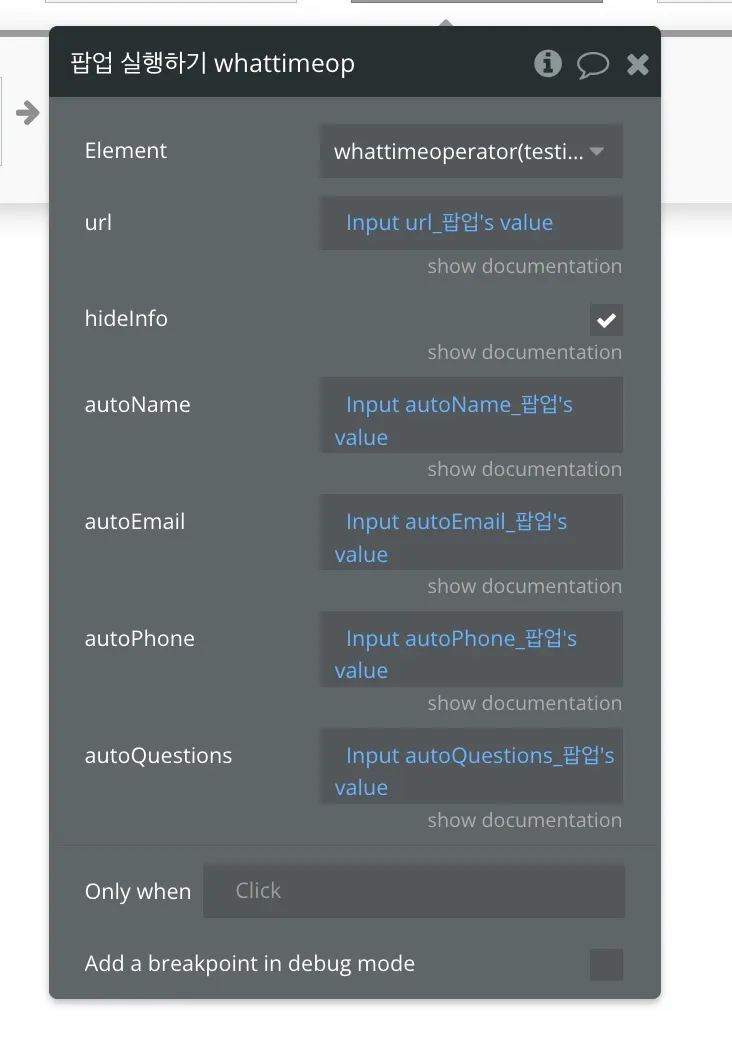Show documentation for the url field
The image size is (732, 1042).
click(x=524, y=267)
